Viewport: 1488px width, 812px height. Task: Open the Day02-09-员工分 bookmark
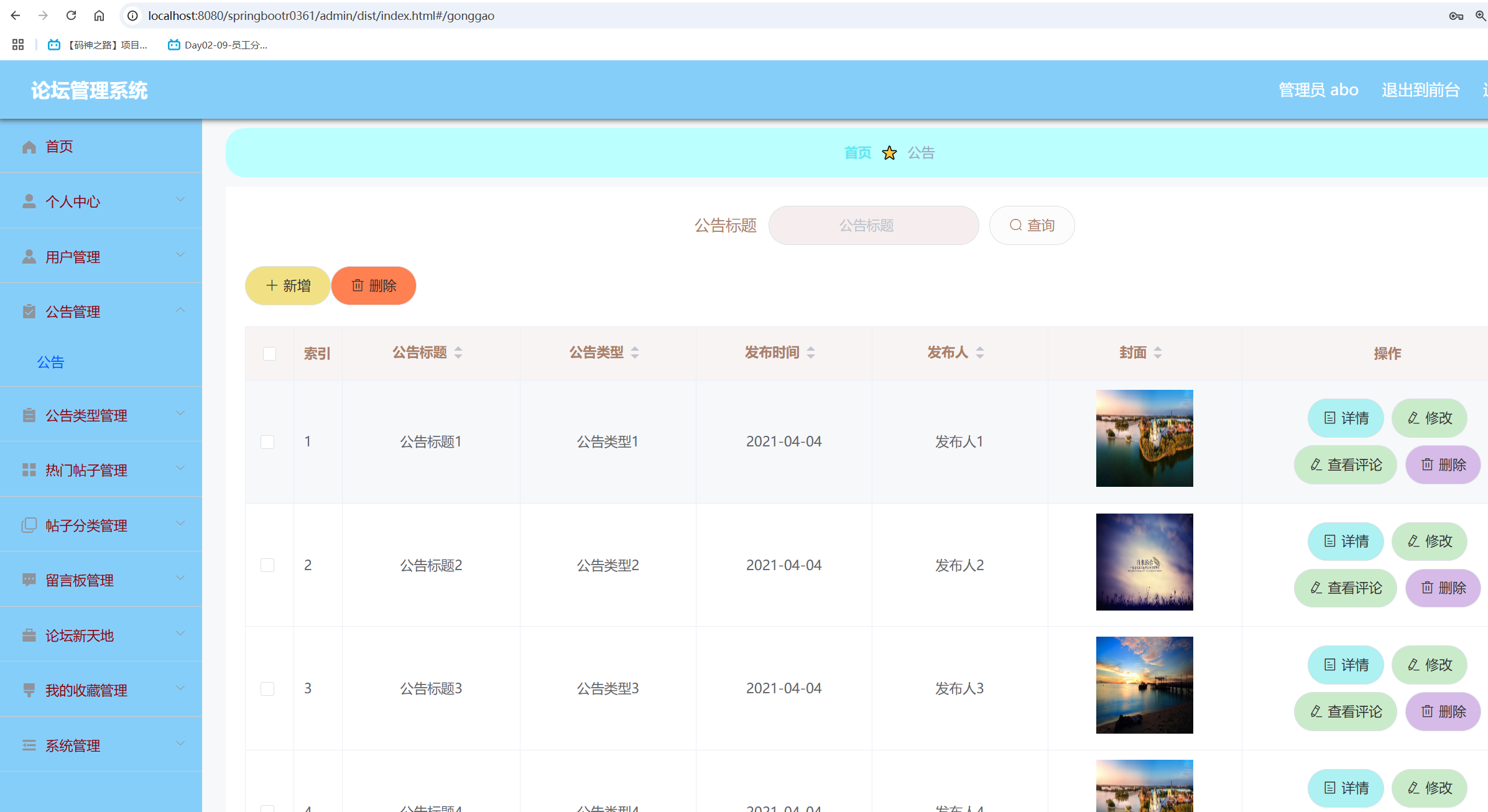(218, 45)
